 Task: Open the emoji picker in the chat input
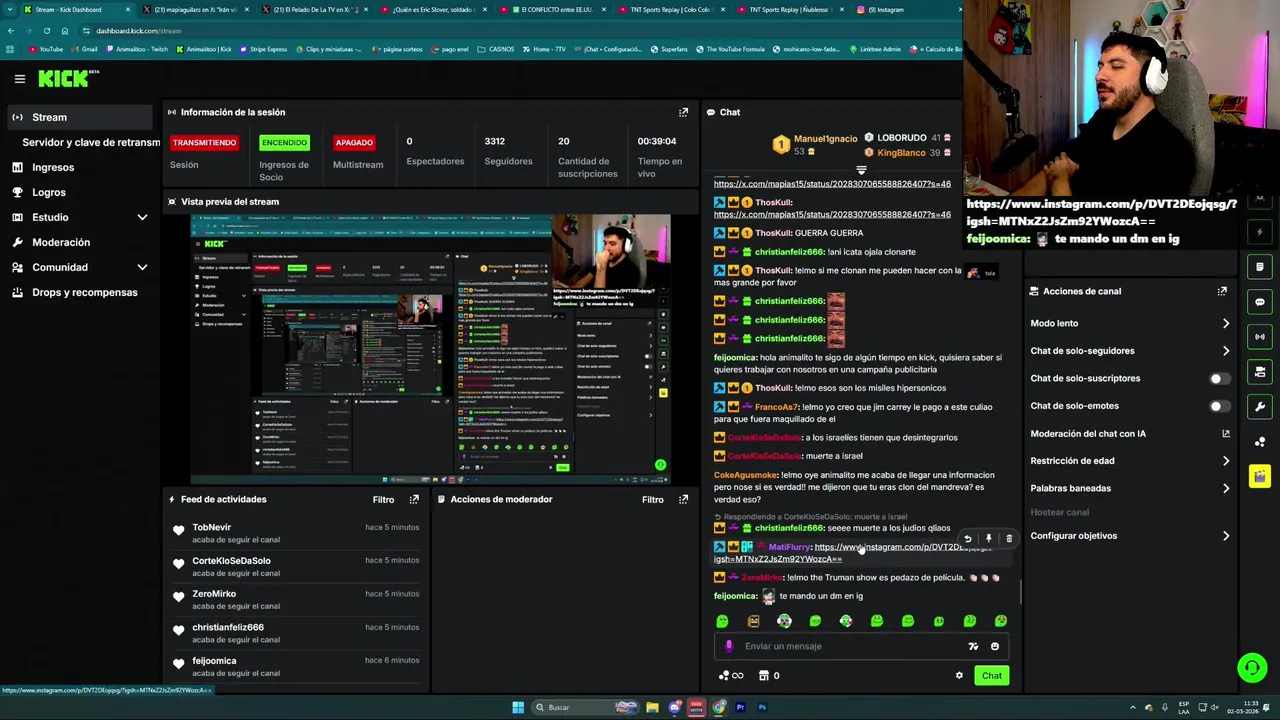click(995, 646)
